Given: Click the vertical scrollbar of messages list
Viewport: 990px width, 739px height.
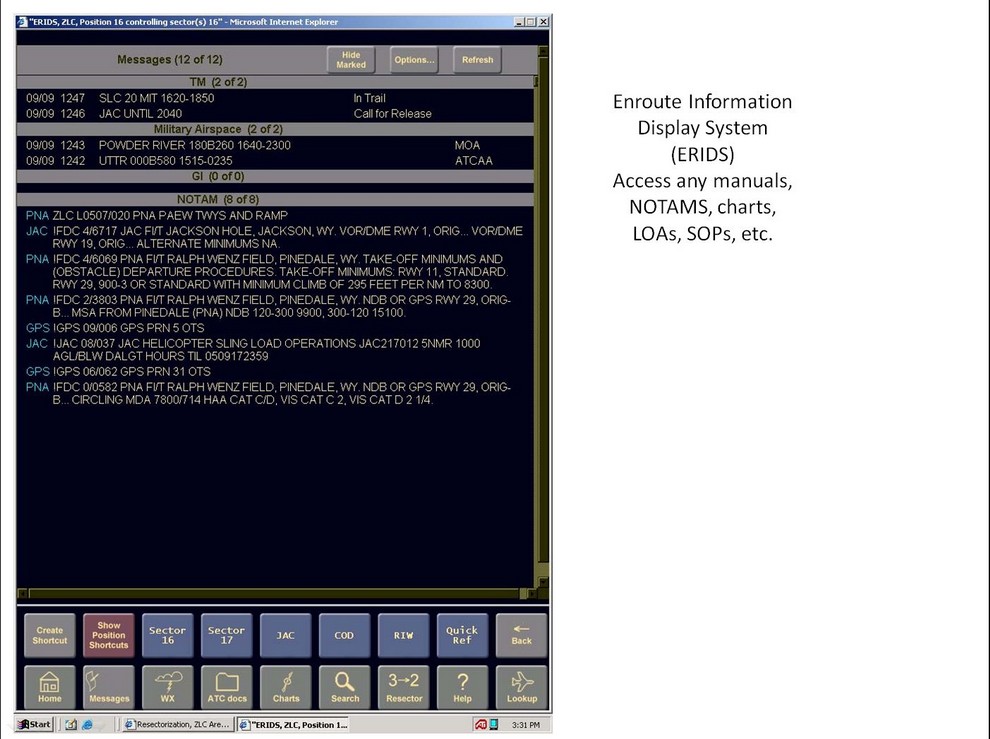Looking at the screenshot, I should [543, 330].
